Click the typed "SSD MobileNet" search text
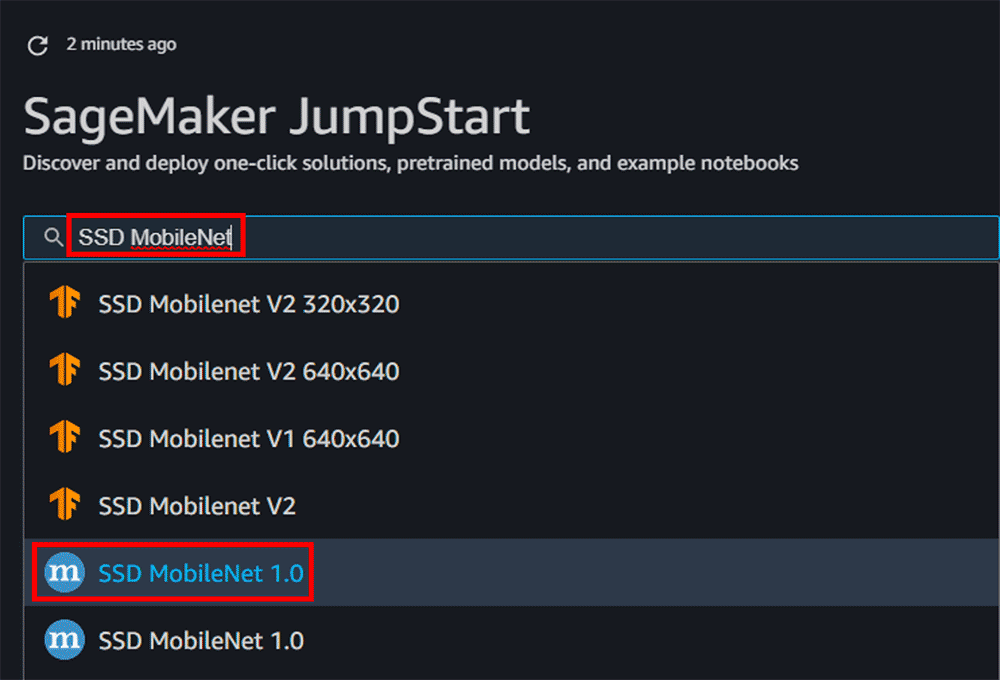This screenshot has width=1000, height=680. [x=155, y=237]
